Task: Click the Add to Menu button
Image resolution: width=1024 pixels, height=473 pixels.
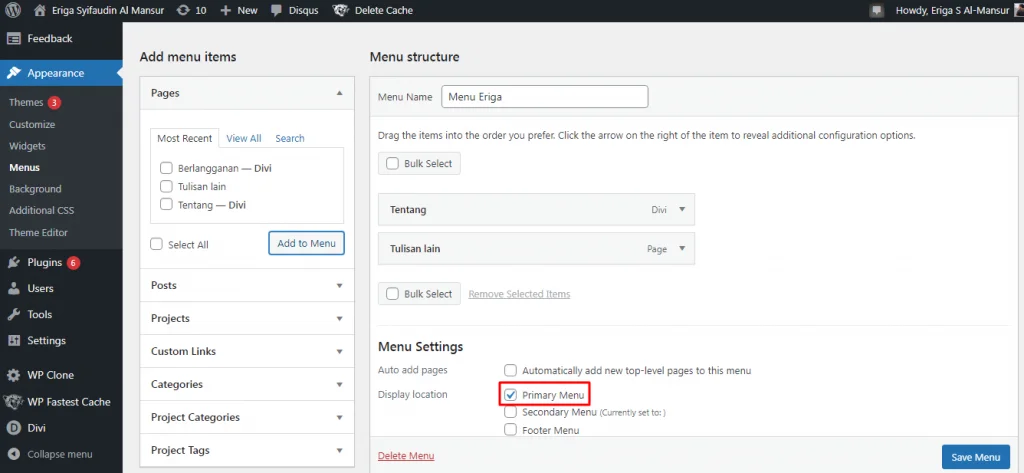Action: 306,243
